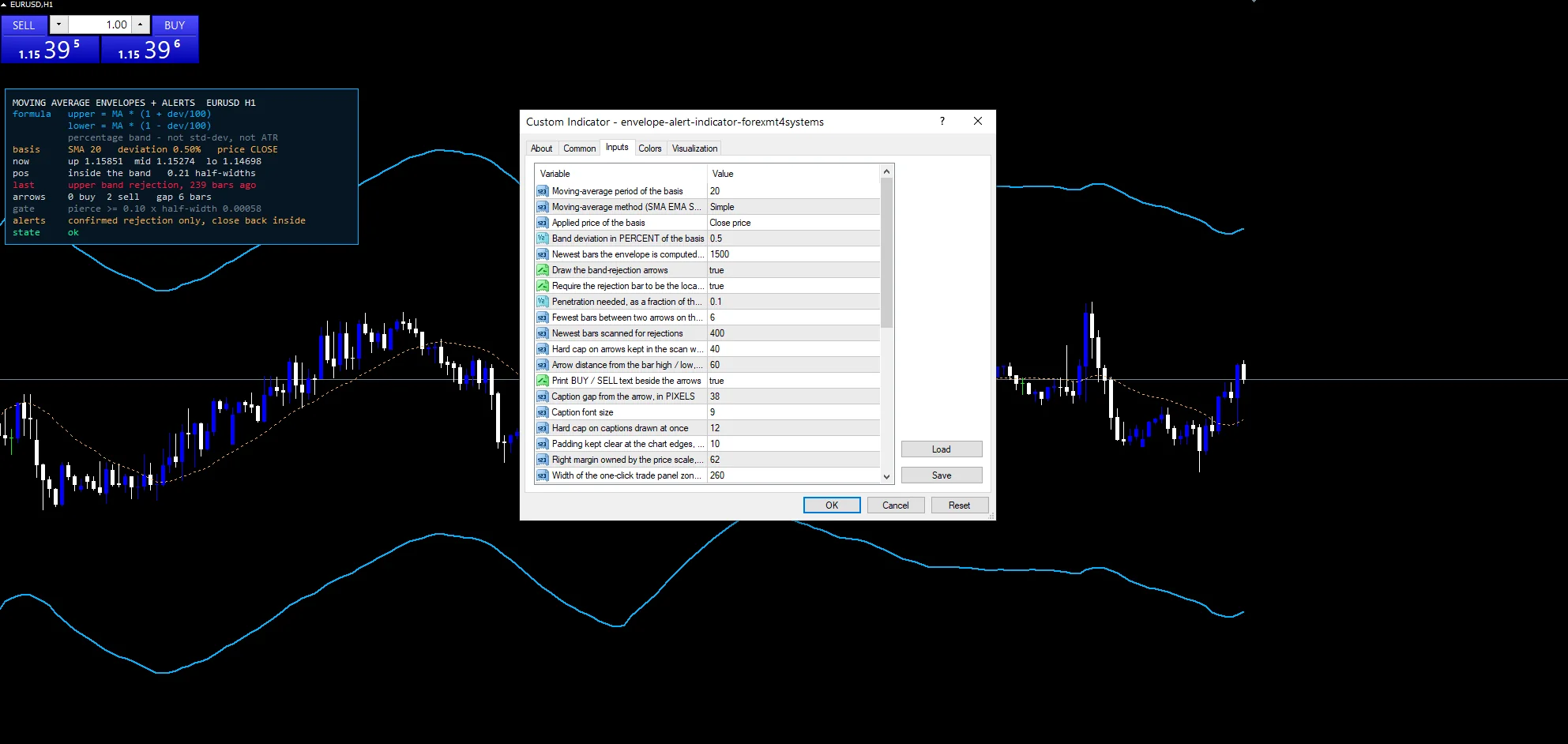Image resolution: width=1568 pixels, height=744 pixels.
Task: Open the Applied price Close price dropdown value
Action: [x=793, y=223]
